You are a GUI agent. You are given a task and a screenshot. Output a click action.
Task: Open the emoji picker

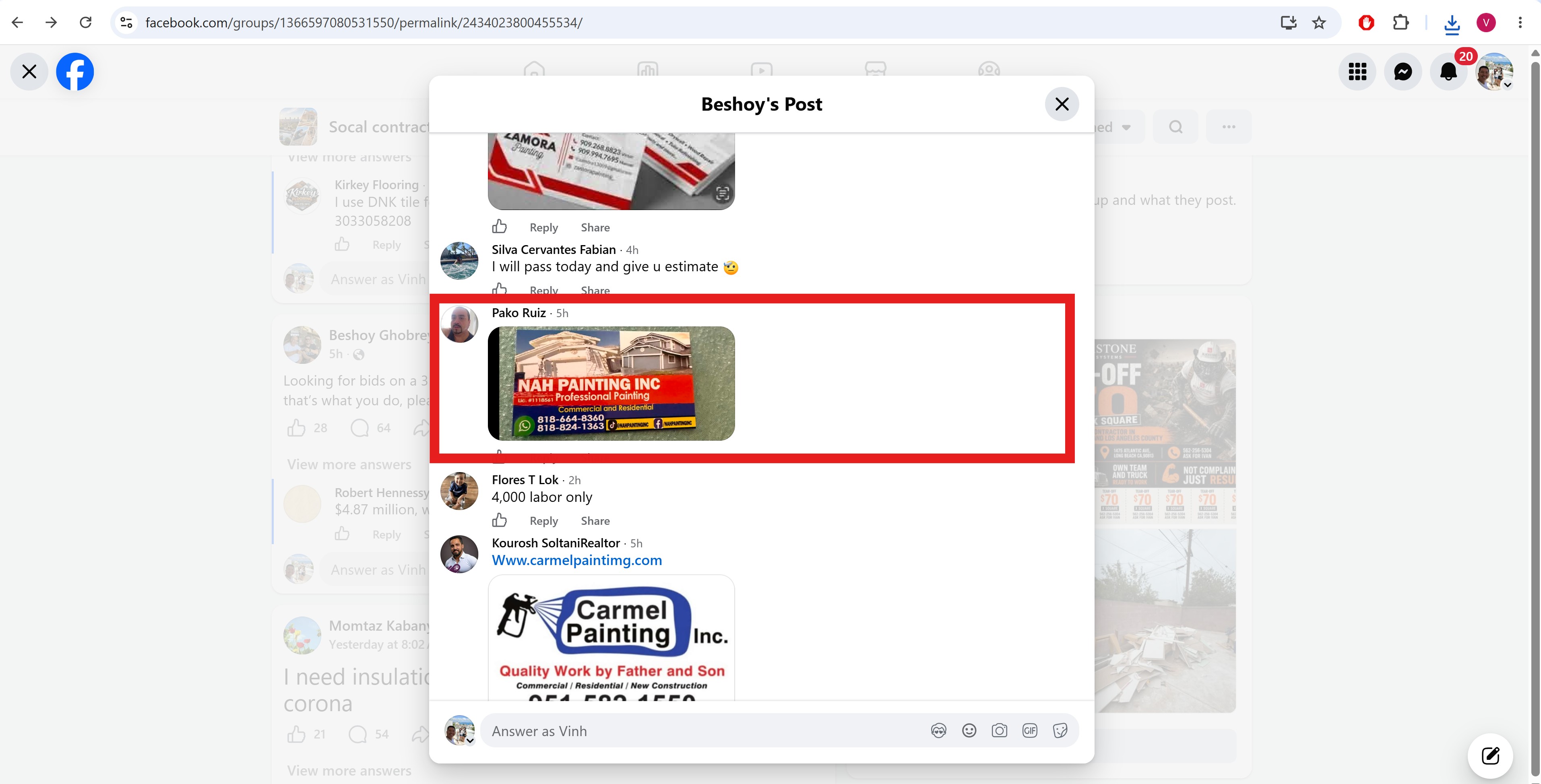[x=969, y=731]
